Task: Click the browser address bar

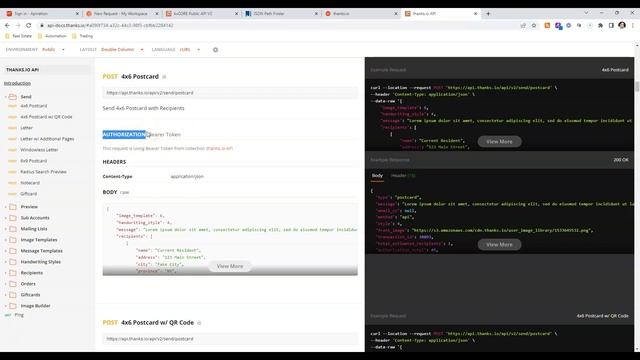Action: tap(278, 25)
